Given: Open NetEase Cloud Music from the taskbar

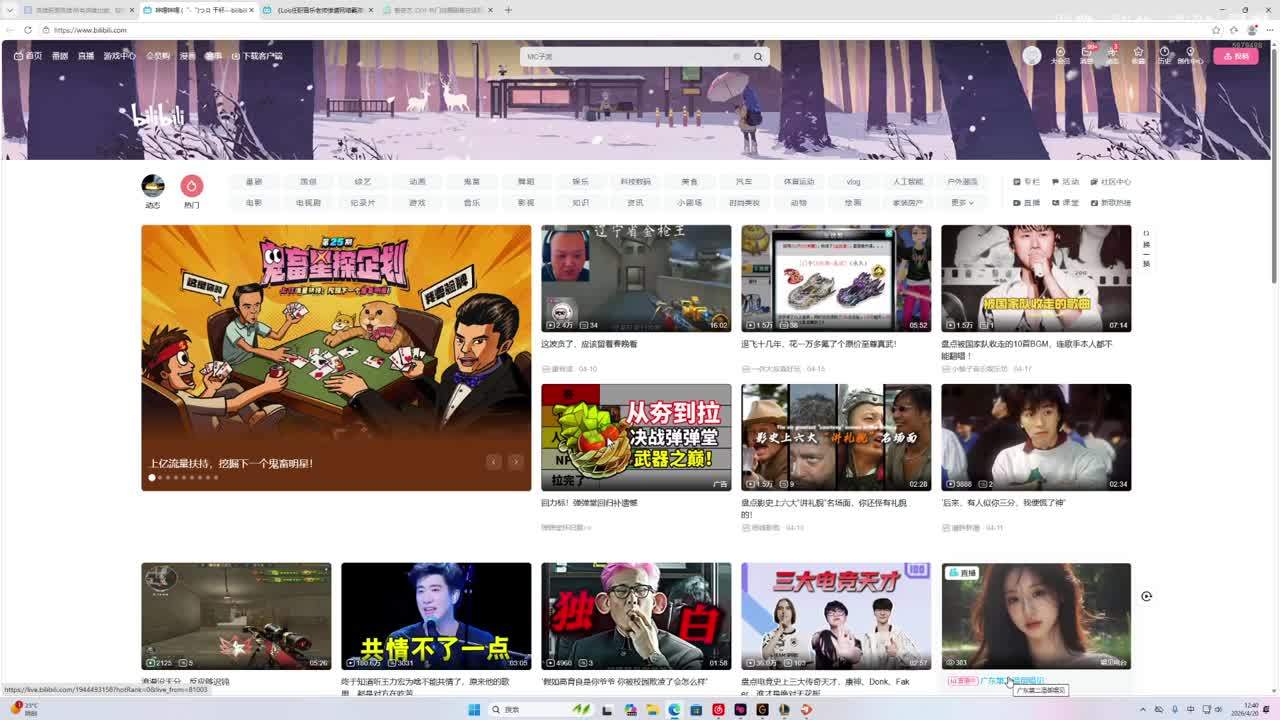Looking at the screenshot, I should coord(718,710).
